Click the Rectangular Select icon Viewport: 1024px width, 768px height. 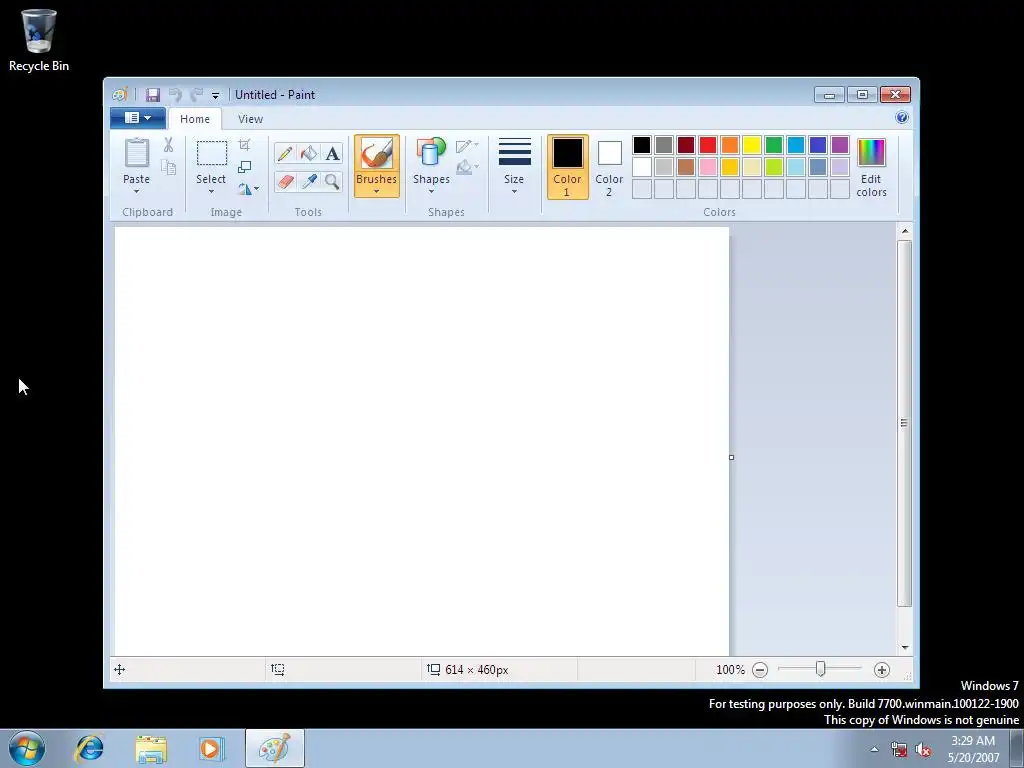[212, 153]
